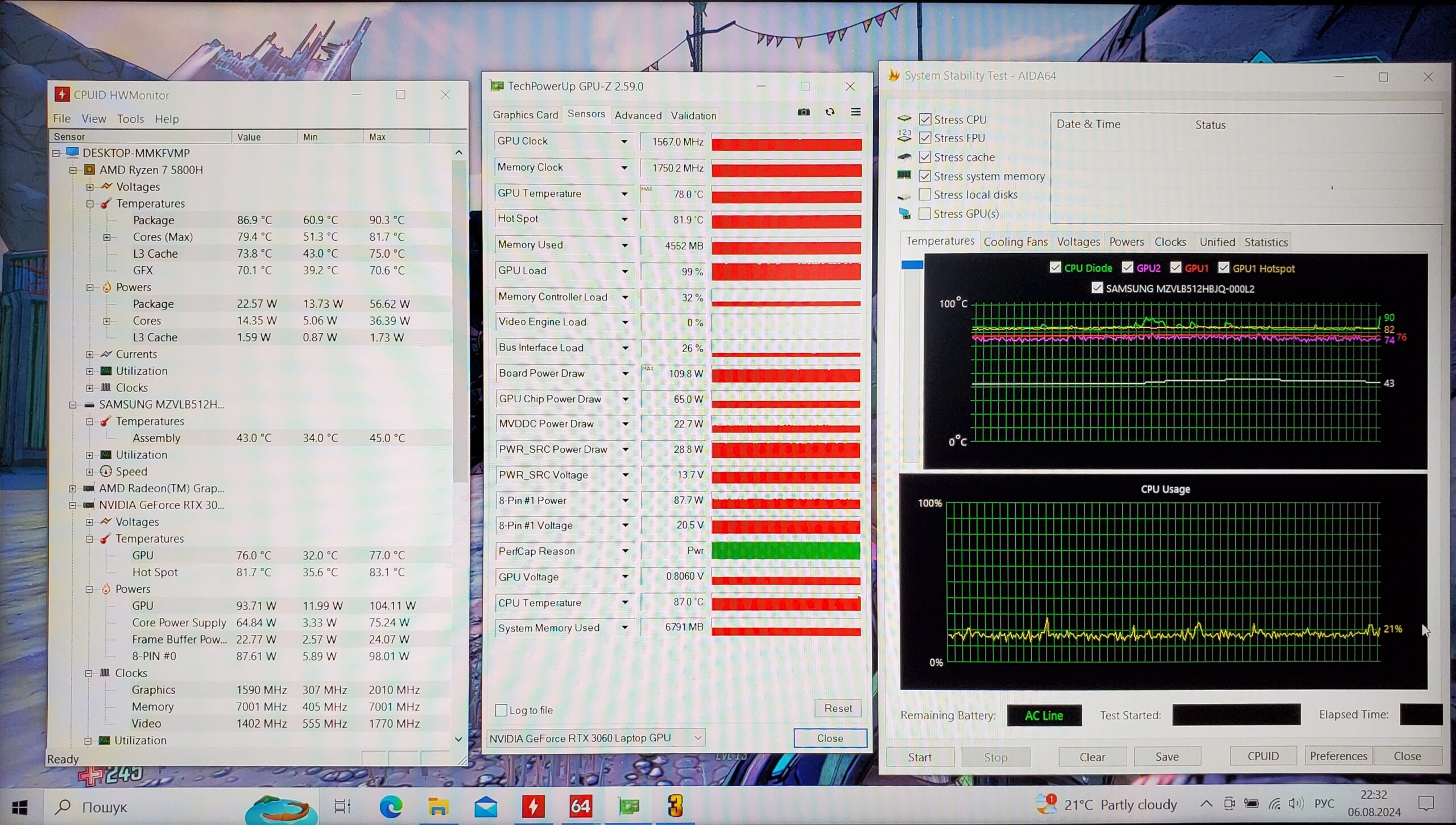Screen dimensions: 1456x825
Task: Click GPU-Z refresh sensors icon
Action: point(830,112)
